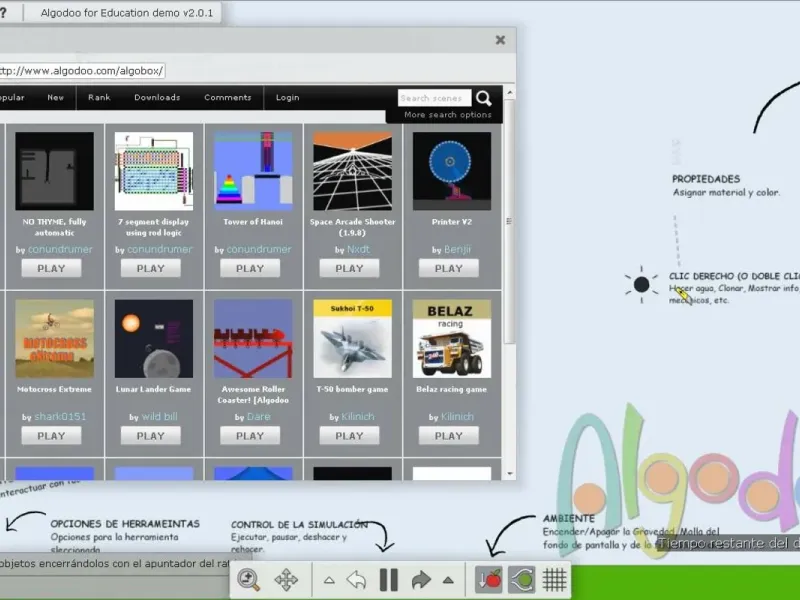Open Lunar Lander Game thumbnail
Viewport: 800px width, 600px height.
coord(154,339)
